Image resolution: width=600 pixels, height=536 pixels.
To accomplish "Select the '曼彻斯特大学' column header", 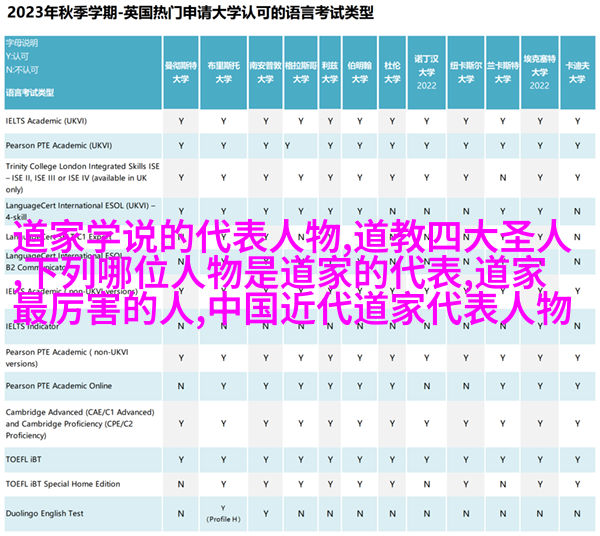I will 181,72.
